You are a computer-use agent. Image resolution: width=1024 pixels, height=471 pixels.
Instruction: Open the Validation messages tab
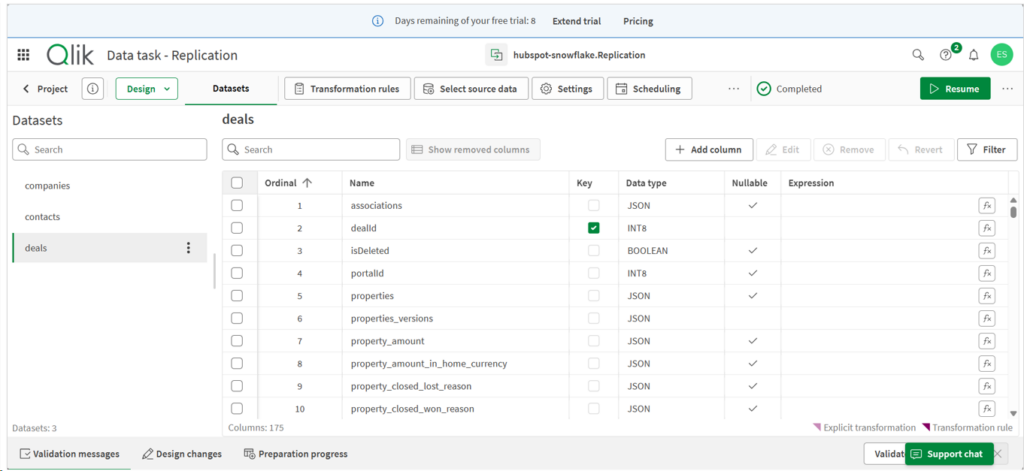tap(70, 453)
